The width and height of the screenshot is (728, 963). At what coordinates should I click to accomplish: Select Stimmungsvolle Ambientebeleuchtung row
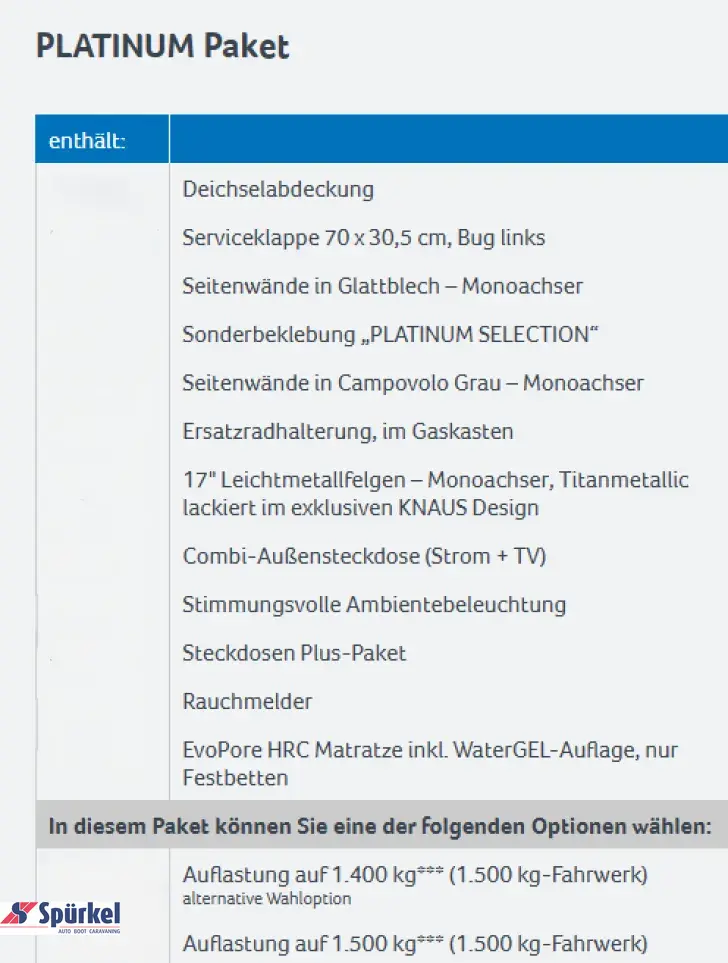coord(374,605)
